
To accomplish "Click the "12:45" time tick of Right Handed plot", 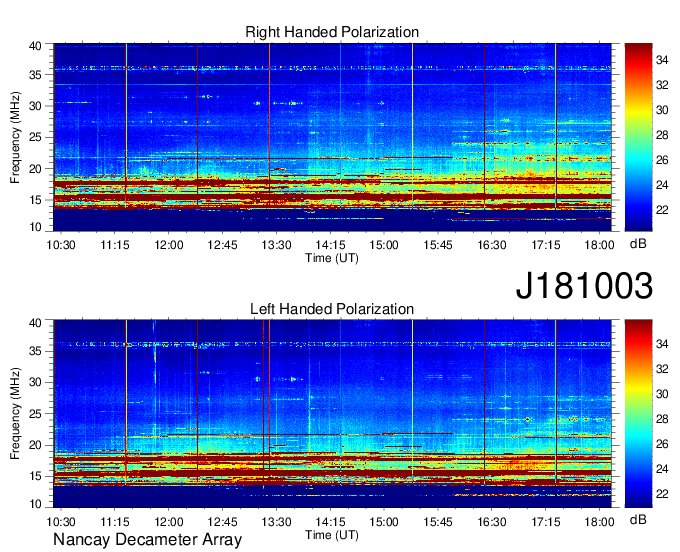I will point(222,245).
